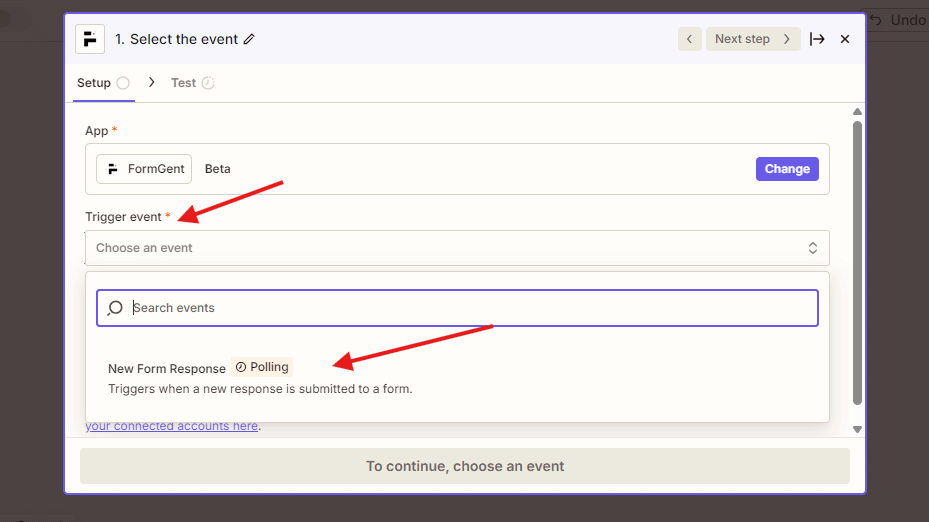Click the event description text about responses

(x=260, y=389)
